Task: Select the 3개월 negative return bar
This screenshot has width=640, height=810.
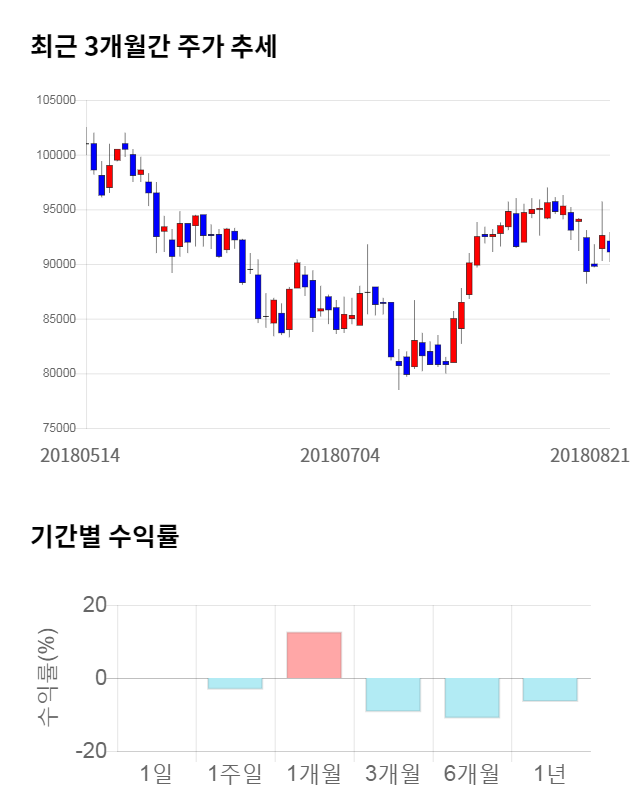Action: pyautogui.click(x=393, y=694)
